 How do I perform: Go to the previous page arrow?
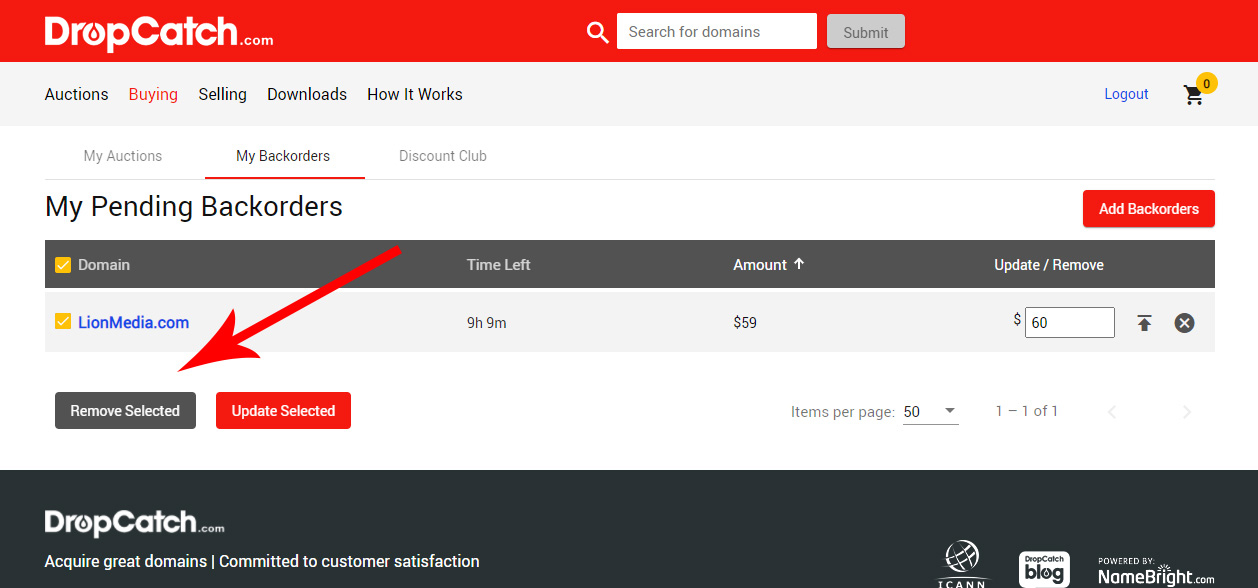pyautogui.click(x=1112, y=412)
